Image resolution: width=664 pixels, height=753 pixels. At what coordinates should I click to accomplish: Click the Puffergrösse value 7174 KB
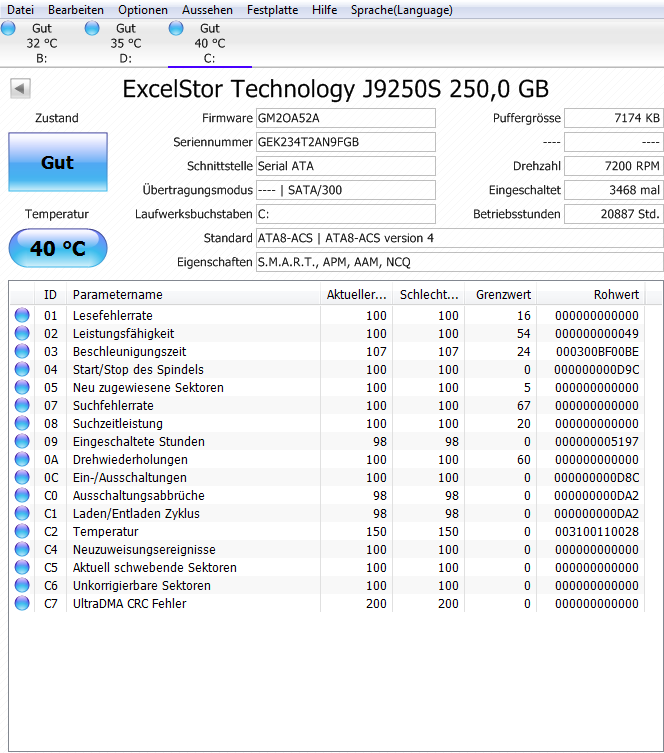tap(614, 118)
